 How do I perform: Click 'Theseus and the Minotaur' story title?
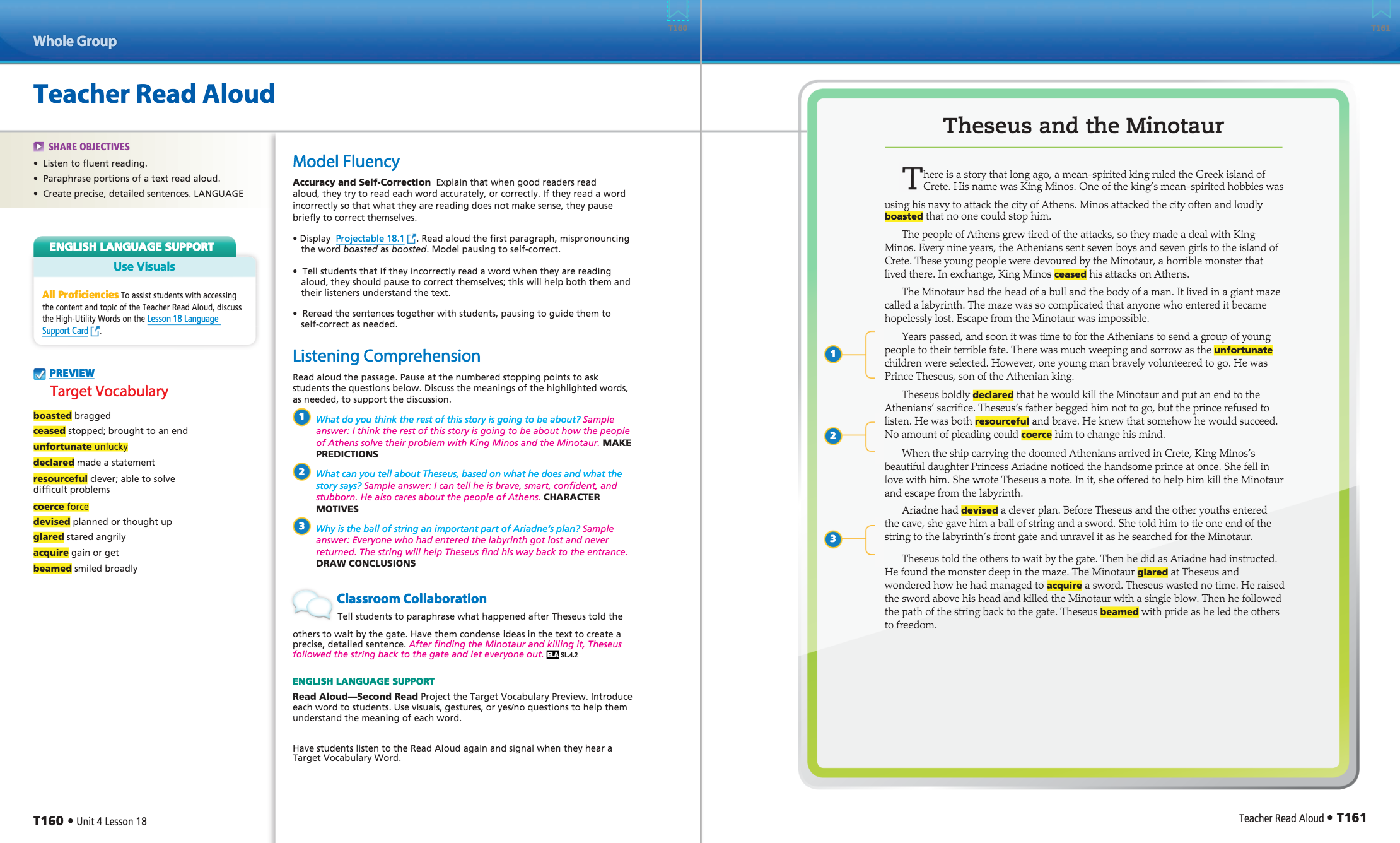tap(1083, 126)
